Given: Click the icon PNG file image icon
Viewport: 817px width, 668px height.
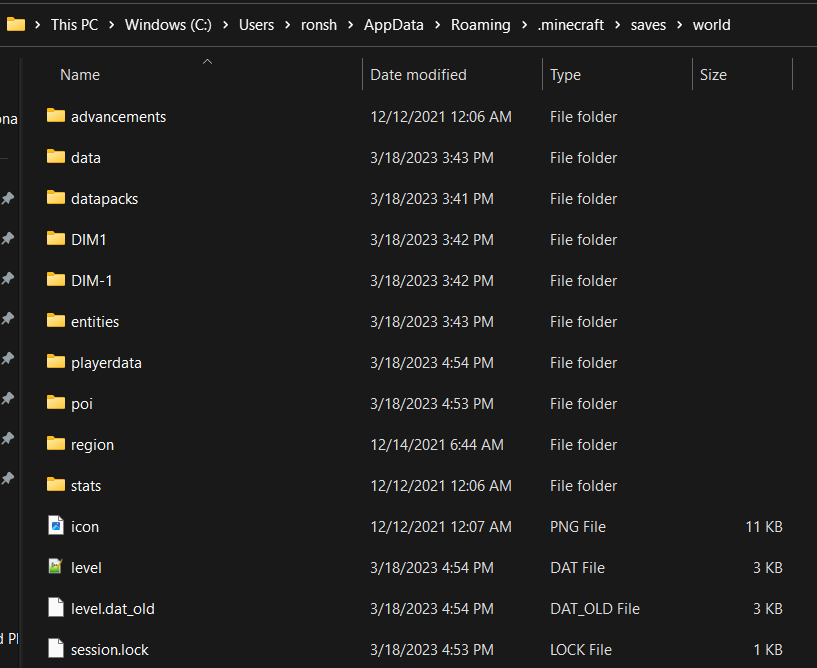Looking at the screenshot, I should (x=56, y=525).
